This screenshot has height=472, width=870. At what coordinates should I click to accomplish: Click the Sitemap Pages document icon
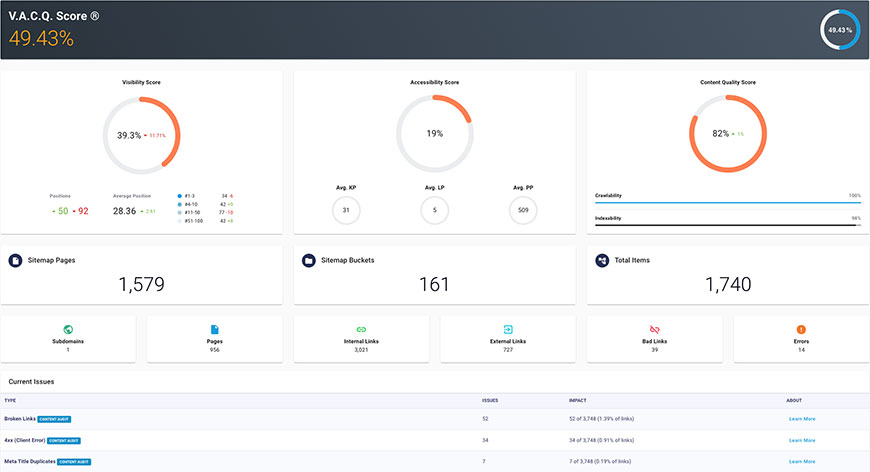pyautogui.click(x=16, y=260)
